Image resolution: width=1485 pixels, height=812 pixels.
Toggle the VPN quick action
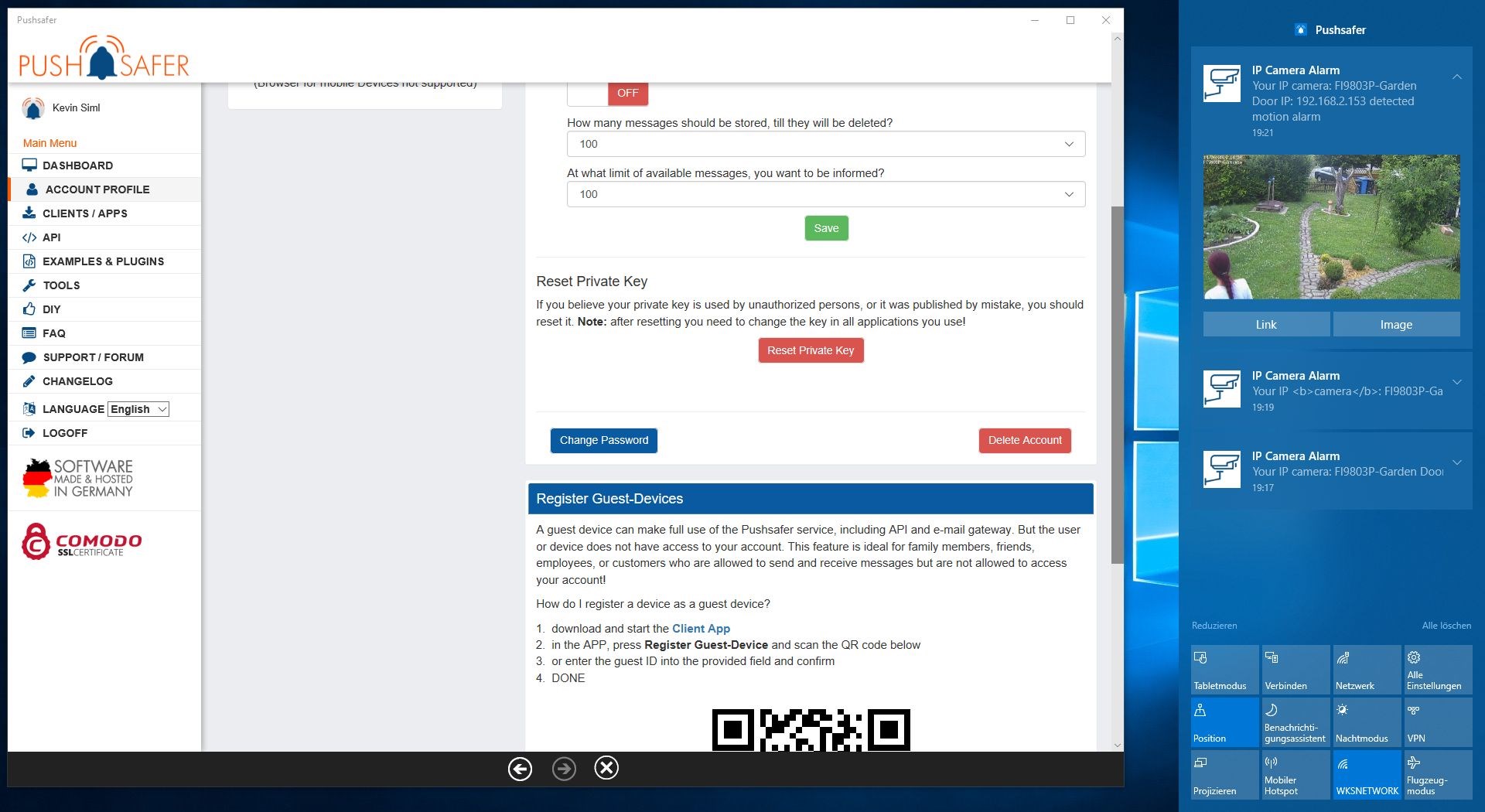tap(1438, 722)
